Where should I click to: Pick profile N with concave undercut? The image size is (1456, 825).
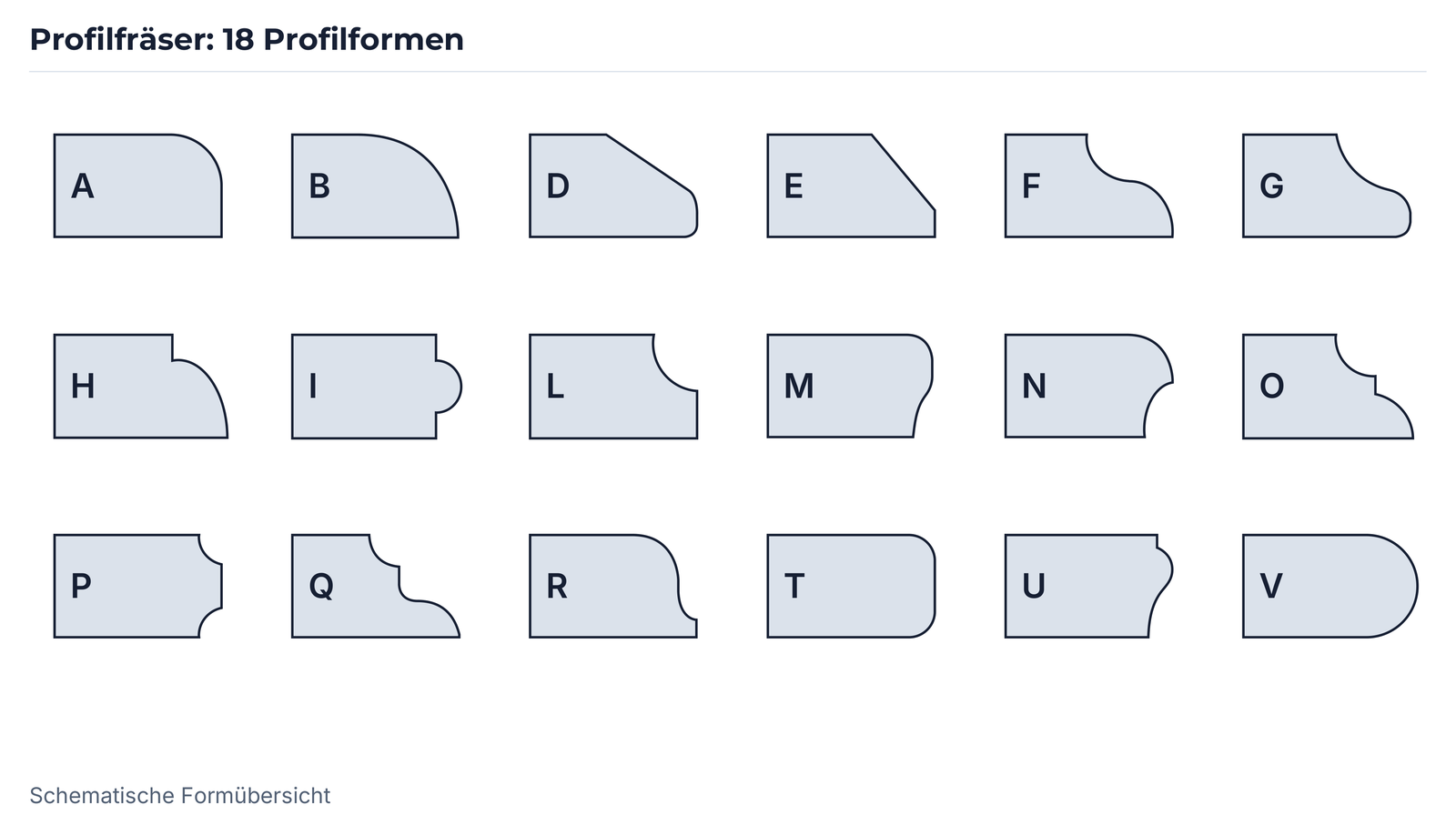point(1088,386)
